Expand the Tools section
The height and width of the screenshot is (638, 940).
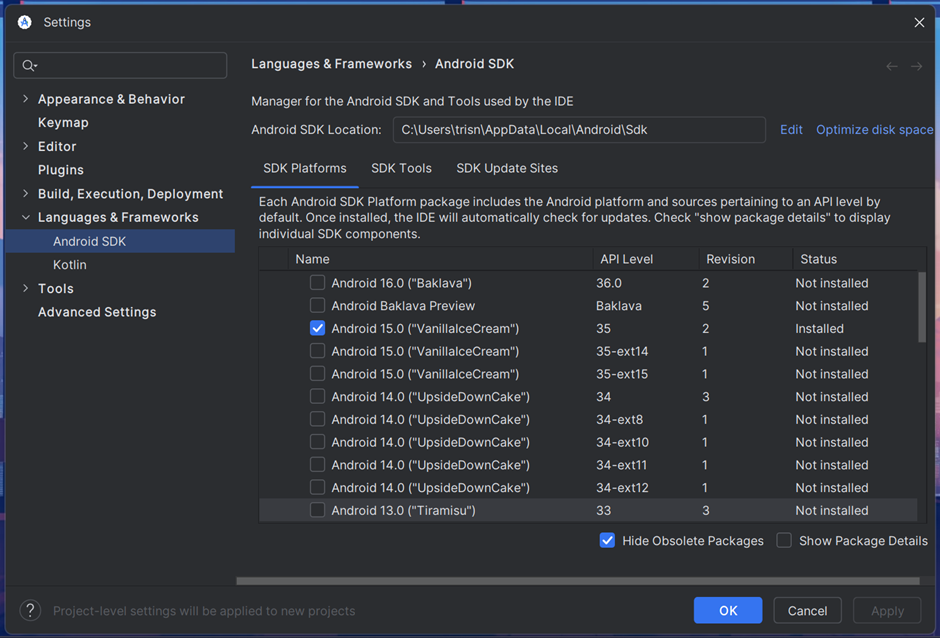click(x=25, y=288)
